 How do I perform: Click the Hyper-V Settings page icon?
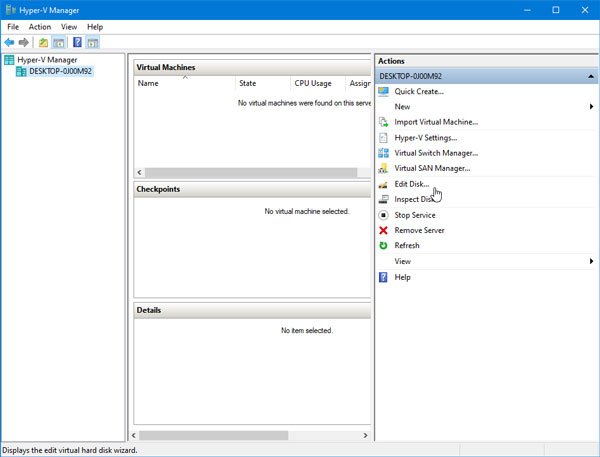[x=383, y=138]
